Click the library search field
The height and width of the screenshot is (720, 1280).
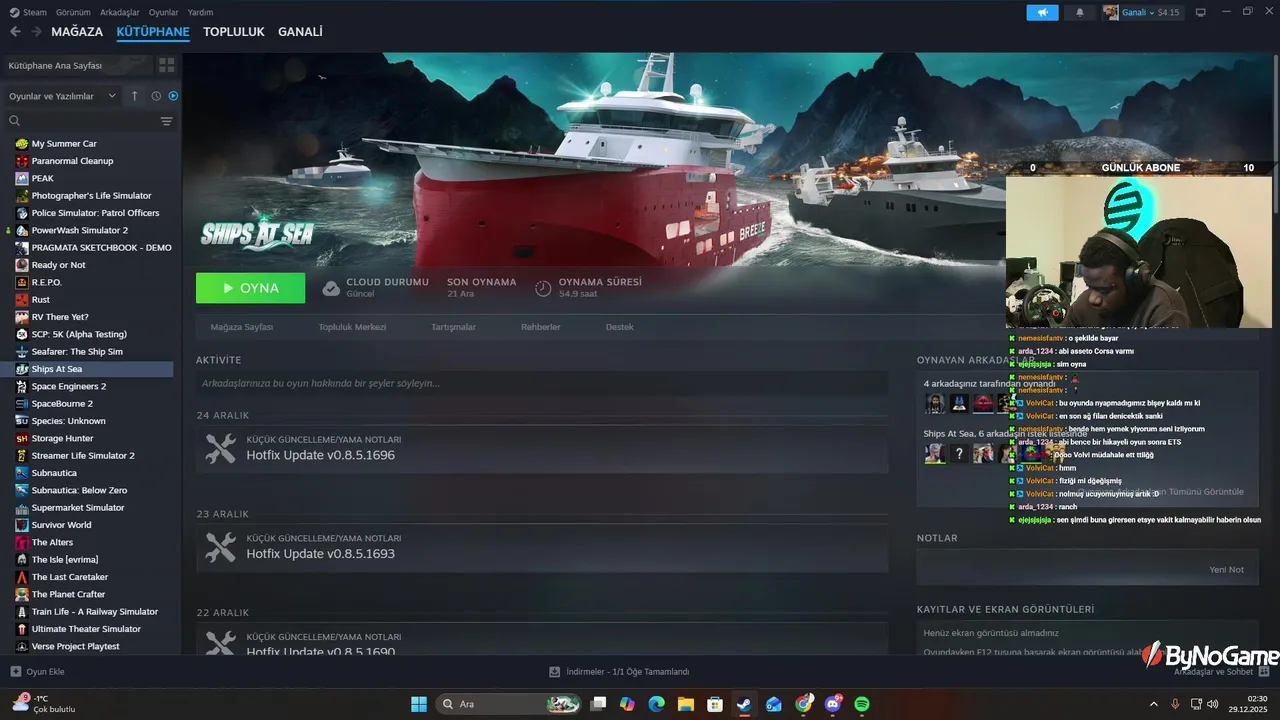80,121
